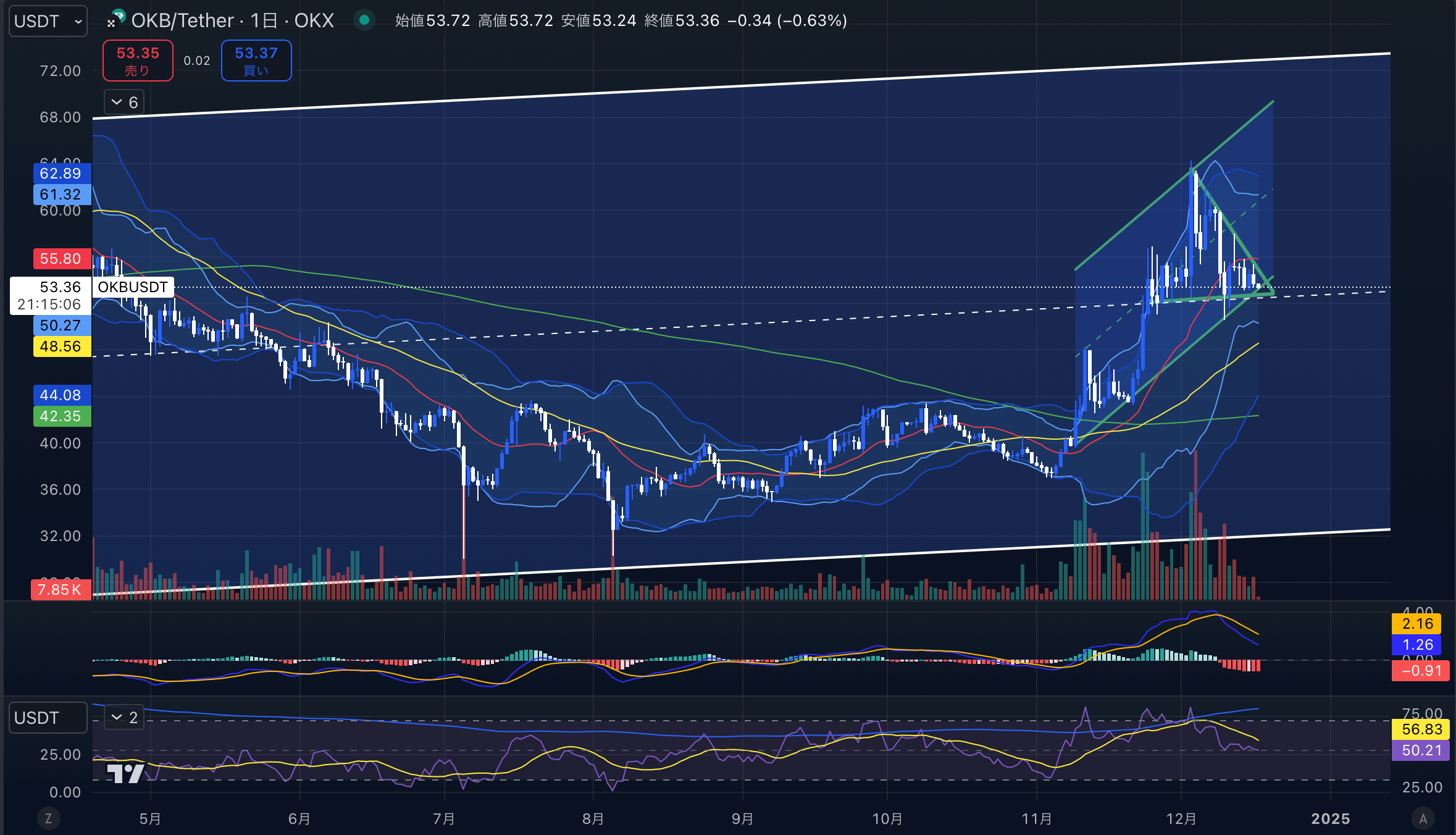The height and width of the screenshot is (835, 1456).
Task: Click the TradingView logo in RSI pane
Action: coord(125,773)
